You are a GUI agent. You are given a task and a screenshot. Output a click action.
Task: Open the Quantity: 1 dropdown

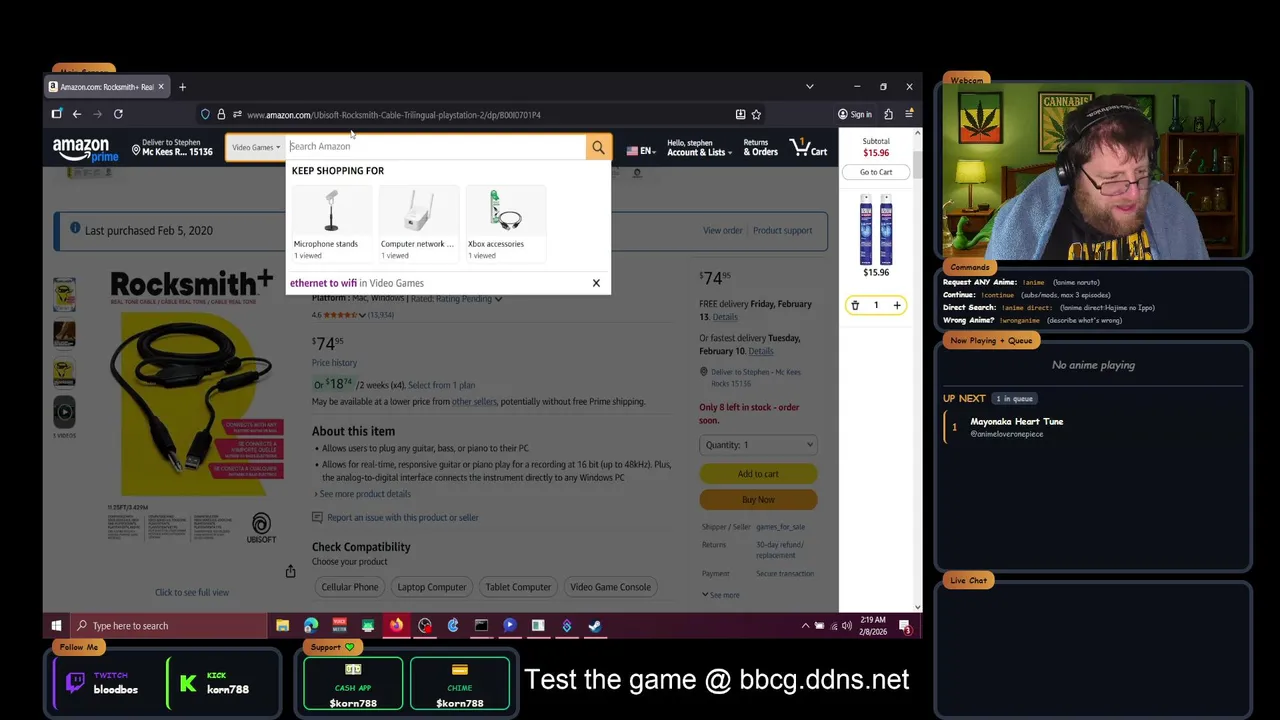click(x=758, y=445)
